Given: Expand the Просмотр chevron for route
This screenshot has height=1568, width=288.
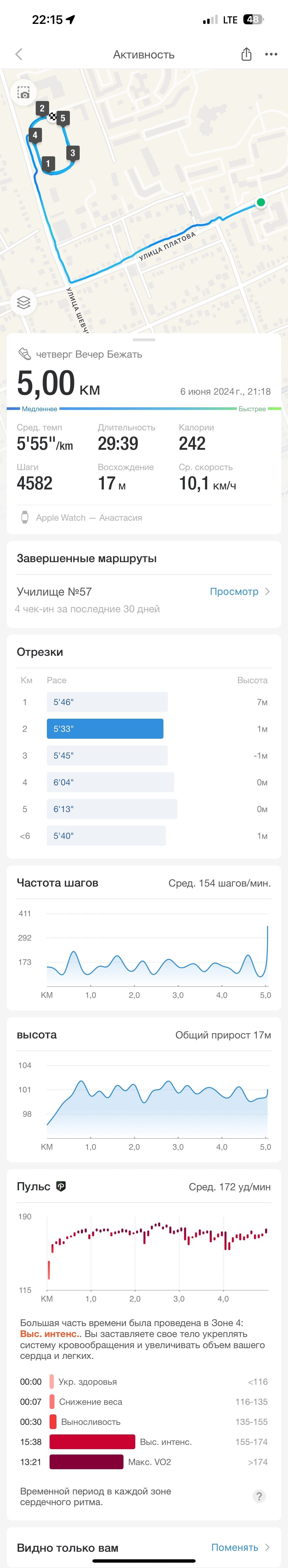Looking at the screenshot, I should tap(267, 591).
